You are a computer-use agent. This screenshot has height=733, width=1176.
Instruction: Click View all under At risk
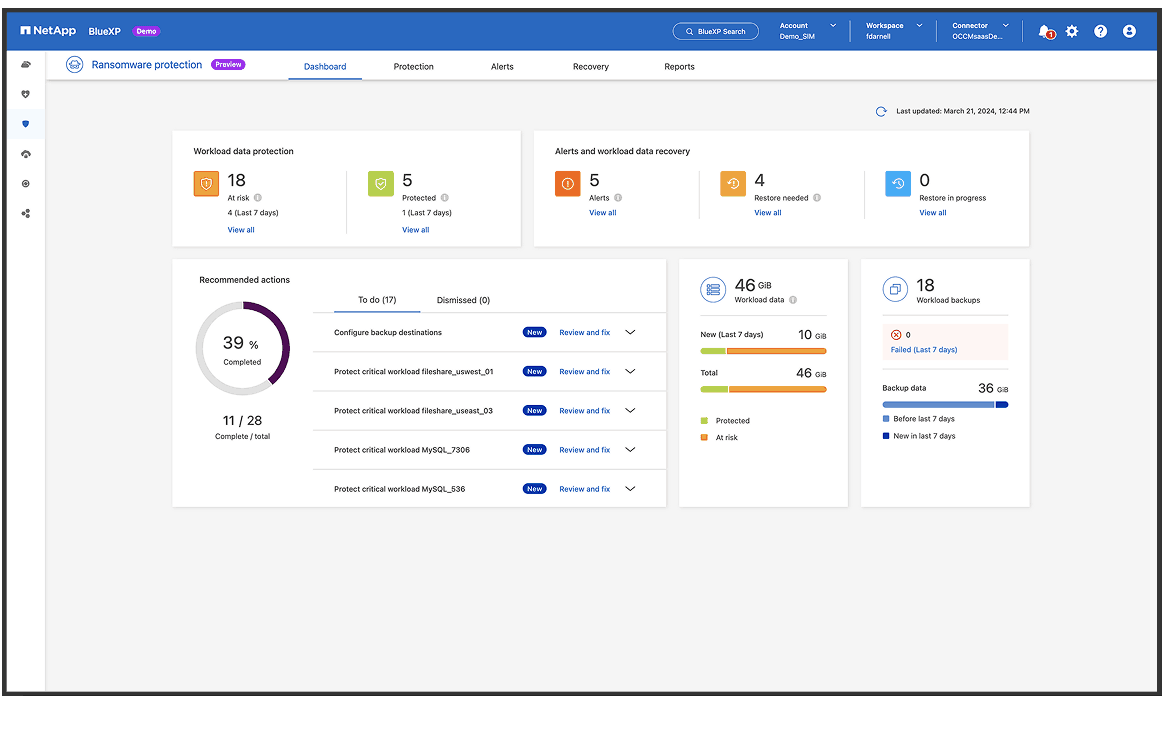[242, 230]
